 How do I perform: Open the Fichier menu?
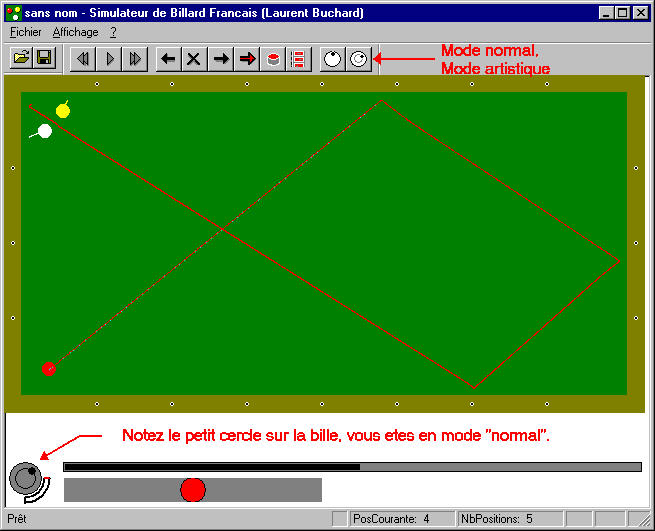25,32
